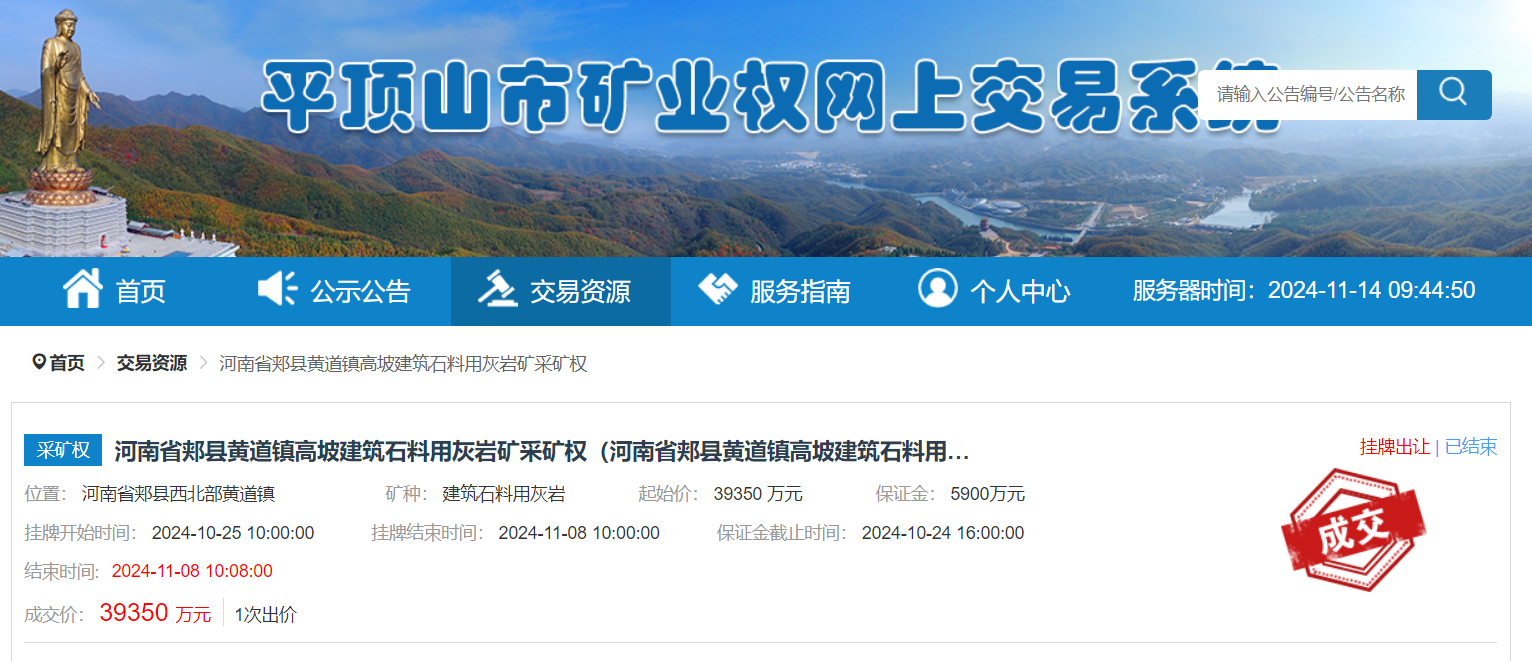Image resolution: width=1532 pixels, height=661 pixels.
Task: Click the red 成交 stamp
Action: 1352,529
